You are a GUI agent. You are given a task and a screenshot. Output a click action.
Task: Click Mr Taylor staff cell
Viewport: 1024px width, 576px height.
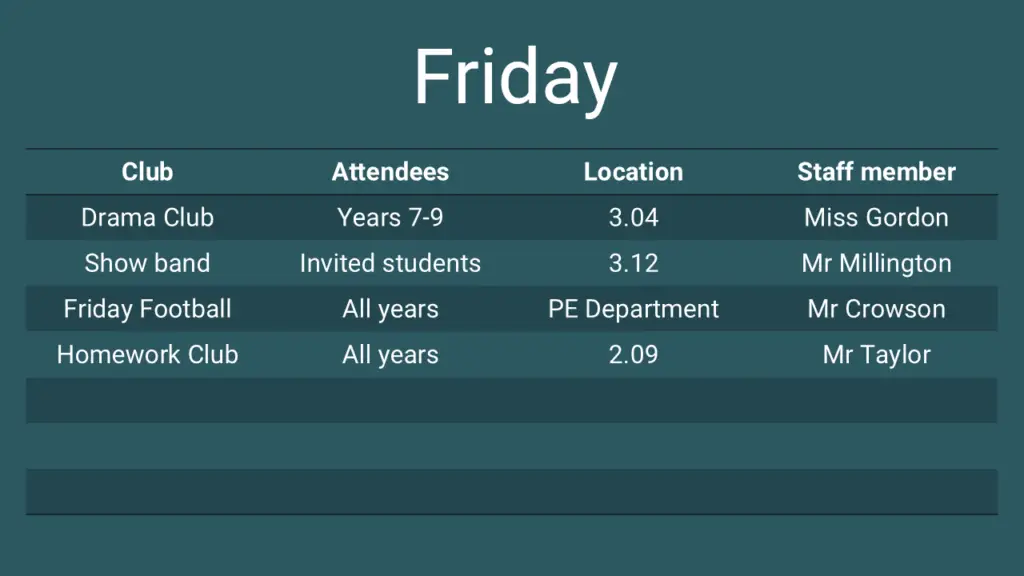876,355
